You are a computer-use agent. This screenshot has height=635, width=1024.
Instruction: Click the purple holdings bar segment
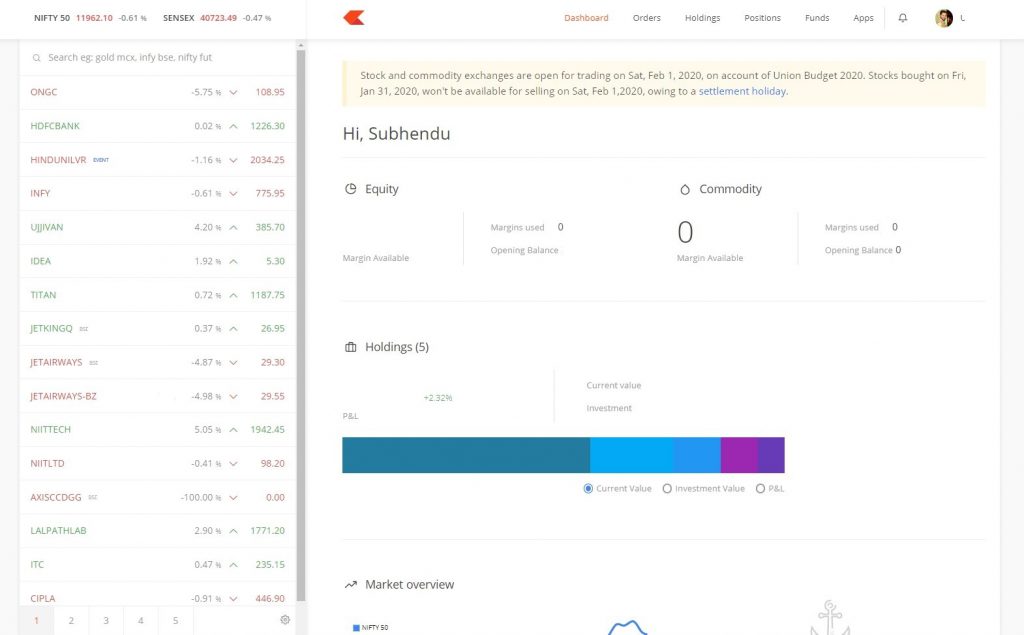[739, 455]
